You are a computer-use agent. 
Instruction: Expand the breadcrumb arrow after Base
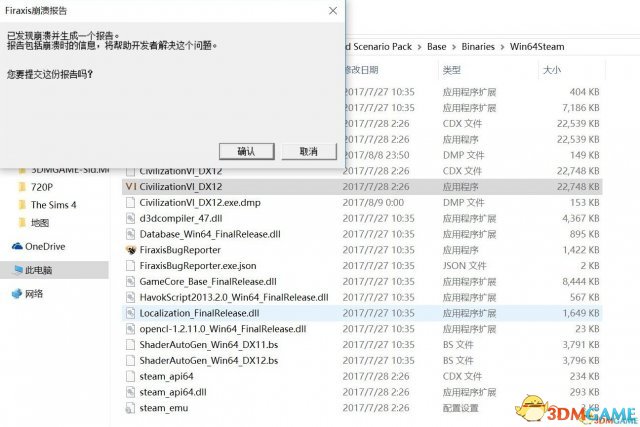tap(453, 47)
